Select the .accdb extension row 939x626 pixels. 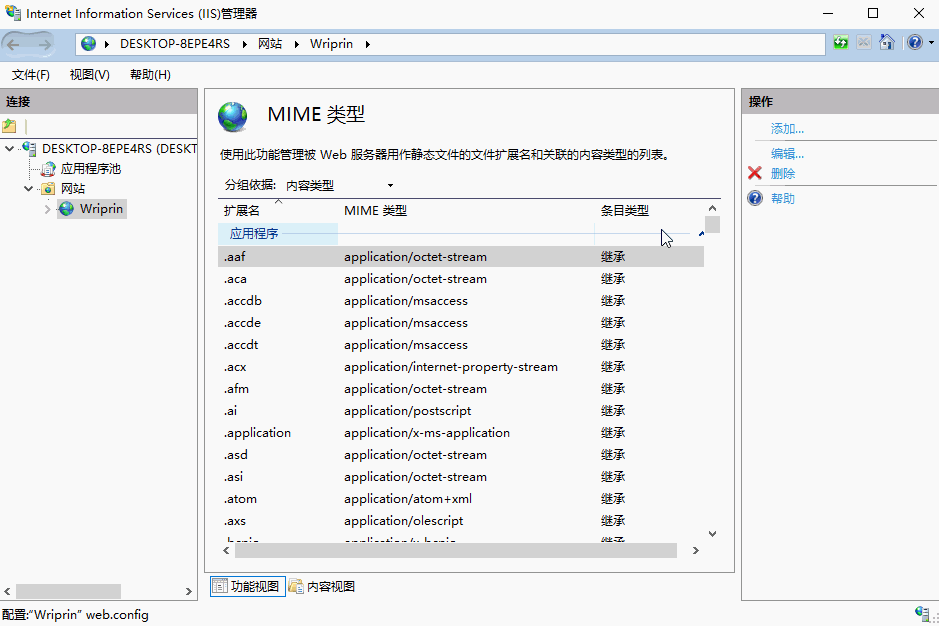click(461, 301)
